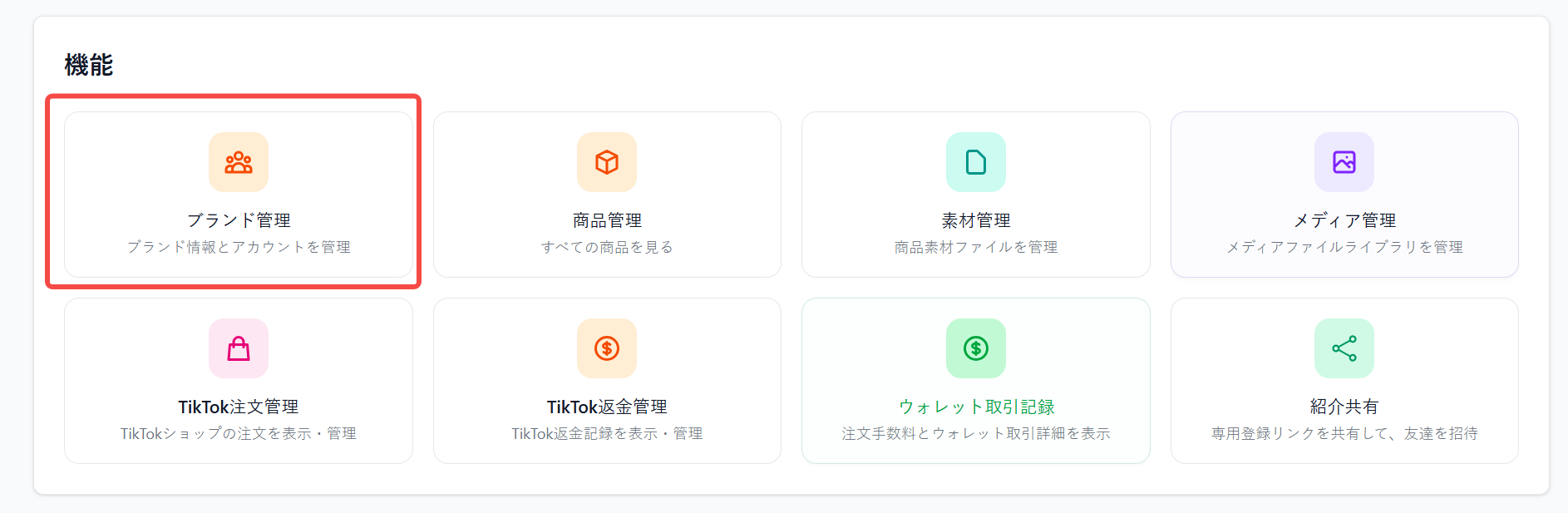Click the ウォレット取引記録 green title text
This screenshot has width=1568, height=513.
pyautogui.click(x=975, y=407)
